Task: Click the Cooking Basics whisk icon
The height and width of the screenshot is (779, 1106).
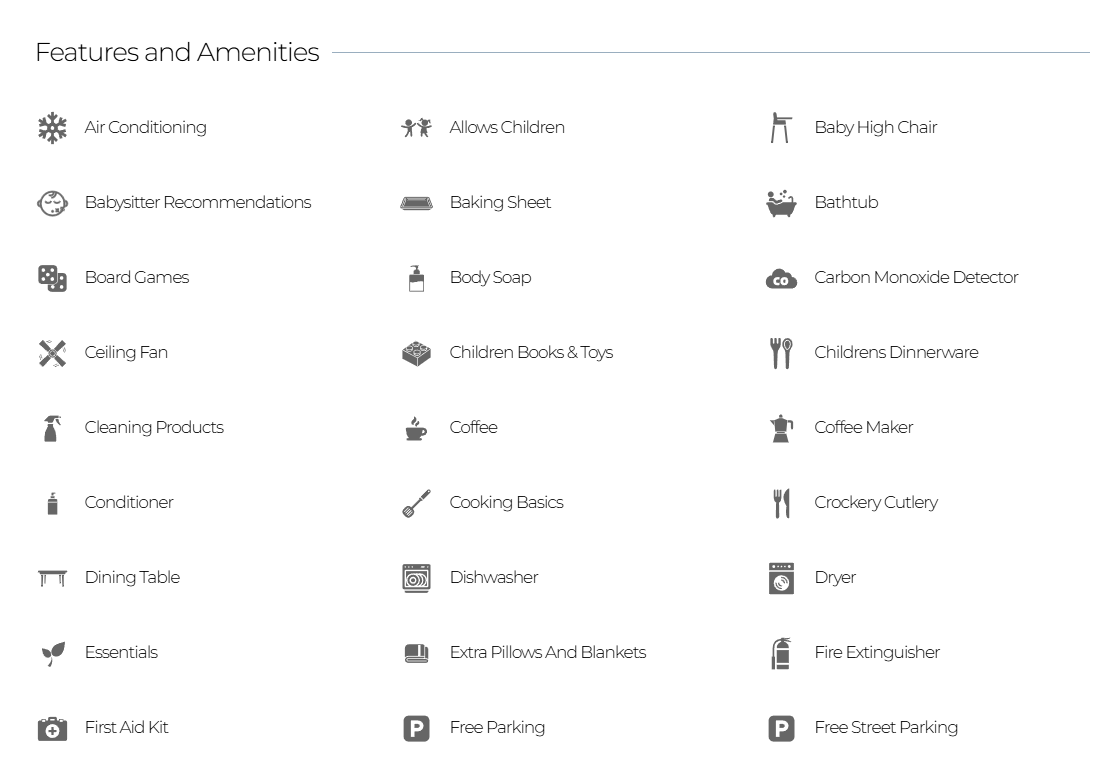Action: point(416,503)
